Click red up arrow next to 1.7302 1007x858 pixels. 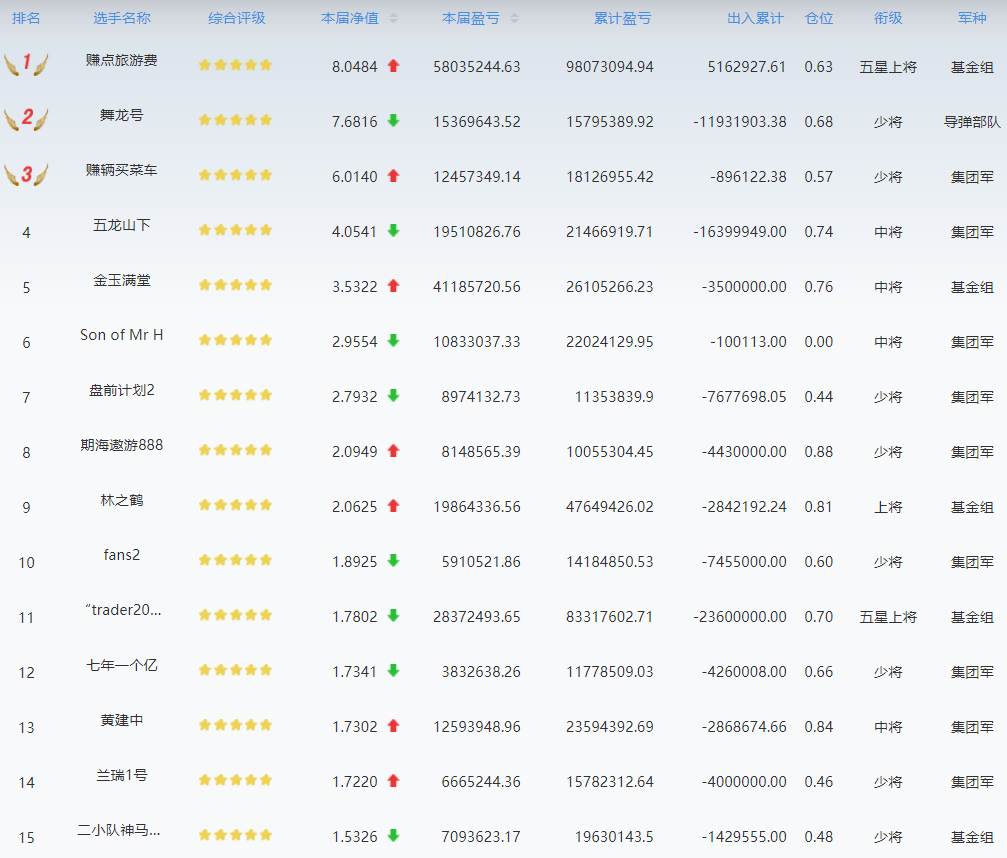[x=394, y=726]
